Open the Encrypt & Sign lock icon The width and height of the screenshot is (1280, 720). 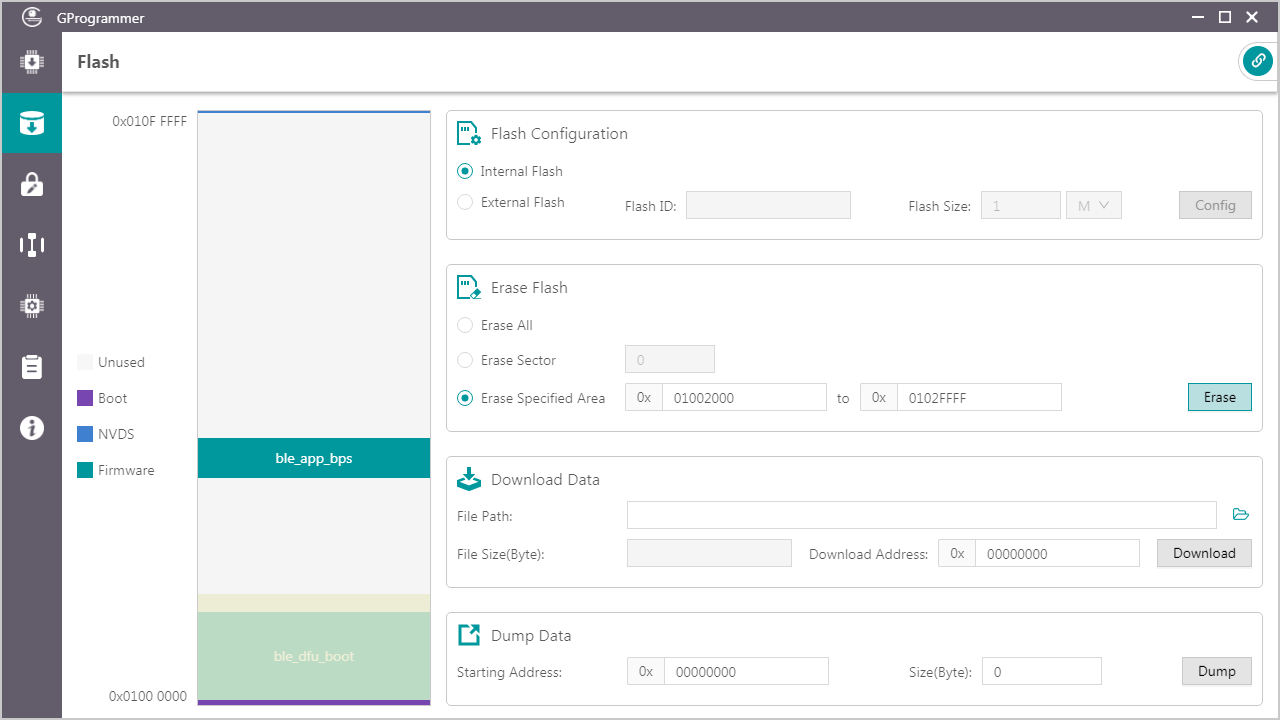tap(32, 184)
